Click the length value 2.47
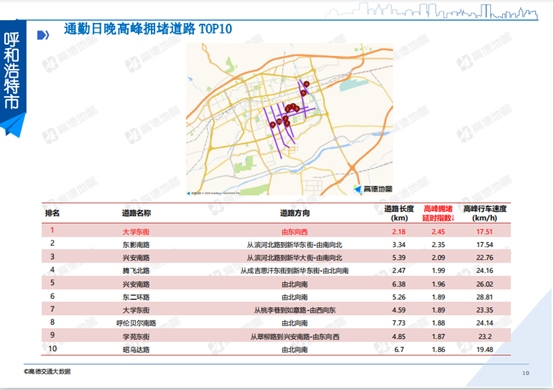Image resolution: width=554 pixels, height=390 pixels. point(399,271)
